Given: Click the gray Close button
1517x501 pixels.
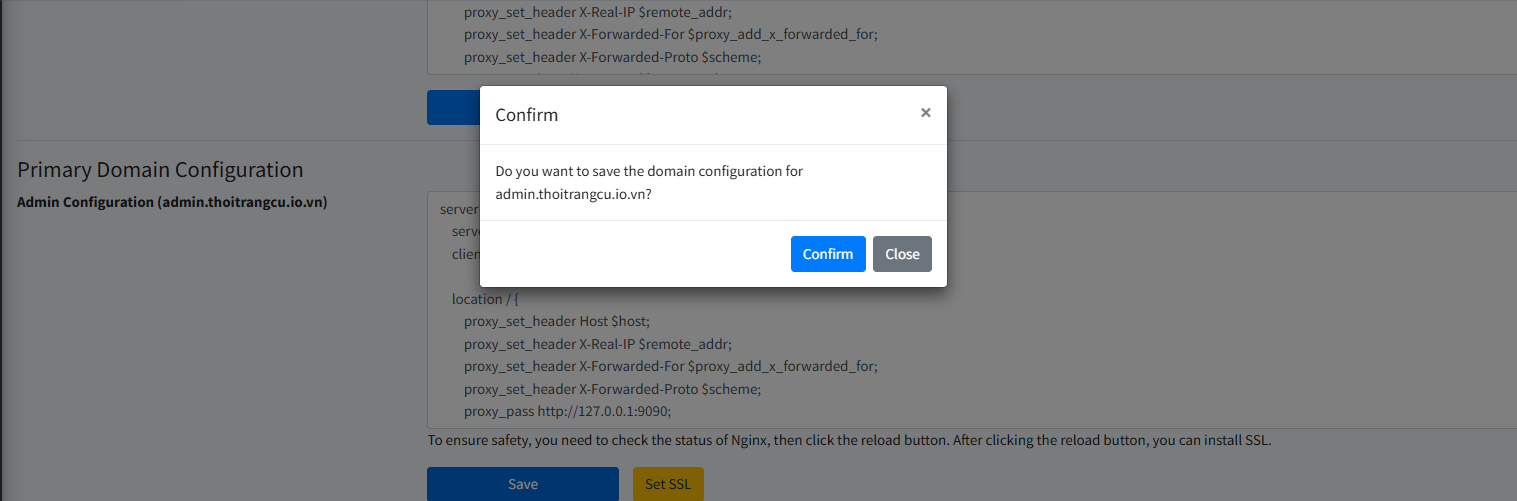Looking at the screenshot, I should click(902, 254).
